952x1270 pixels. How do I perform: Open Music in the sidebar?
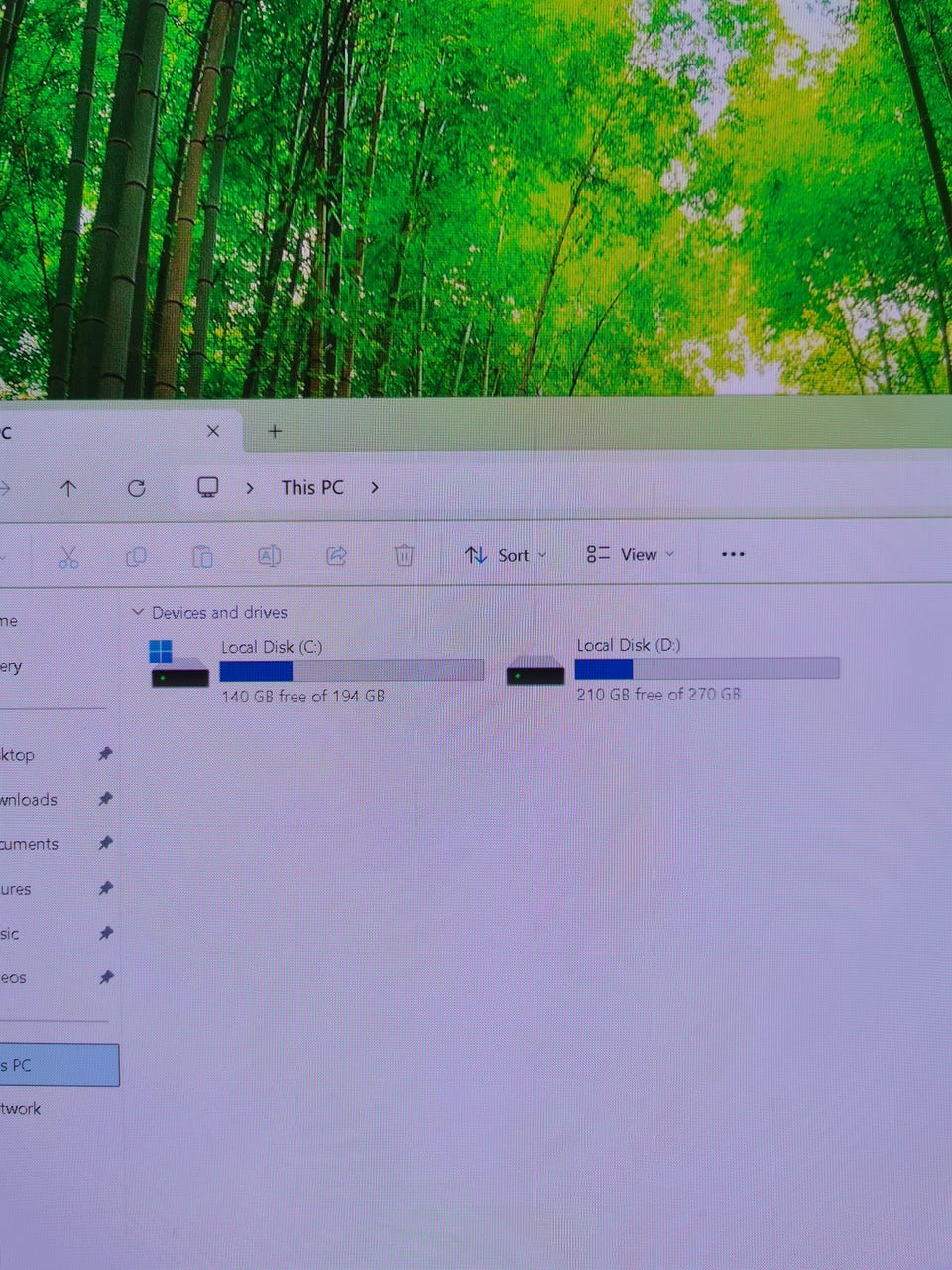click(x=10, y=934)
